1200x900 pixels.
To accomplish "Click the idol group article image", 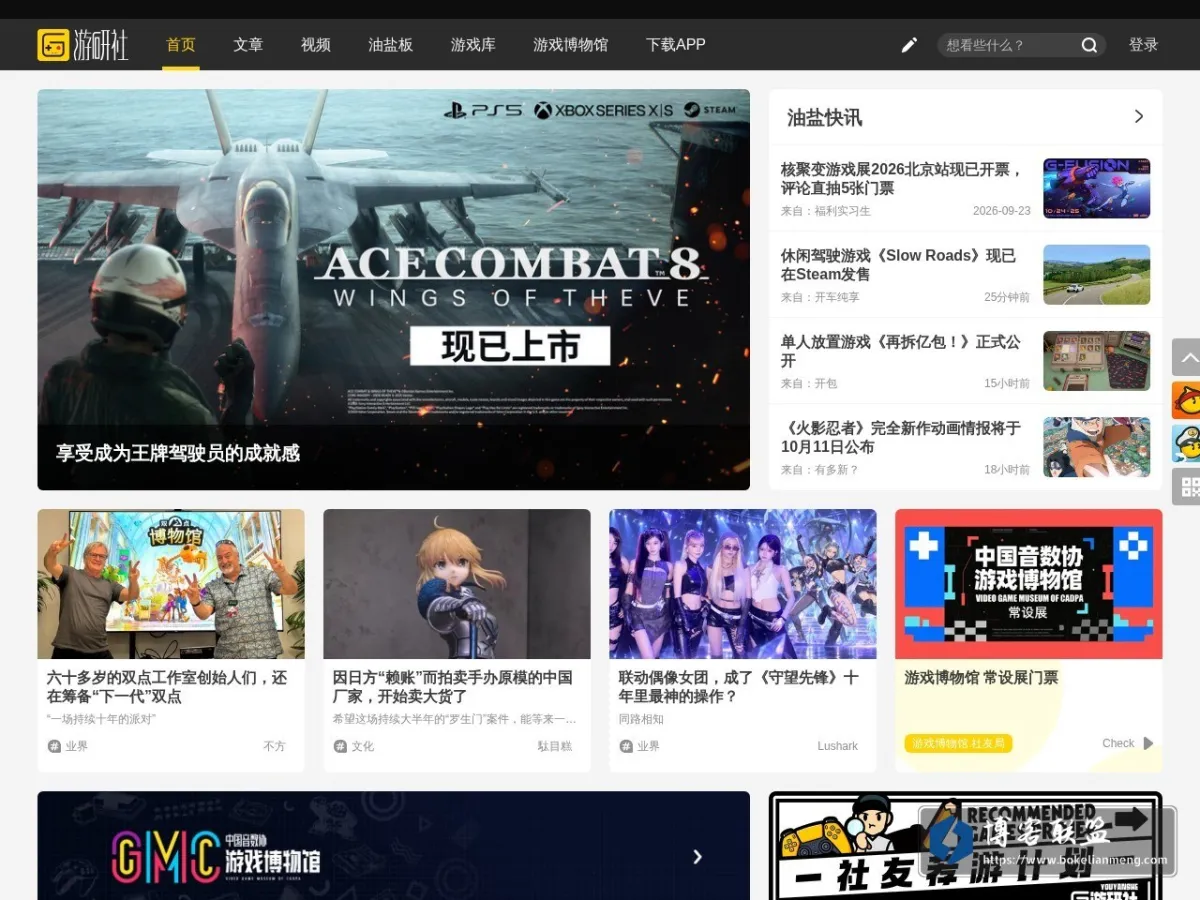I will pyautogui.click(x=743, y=584).
